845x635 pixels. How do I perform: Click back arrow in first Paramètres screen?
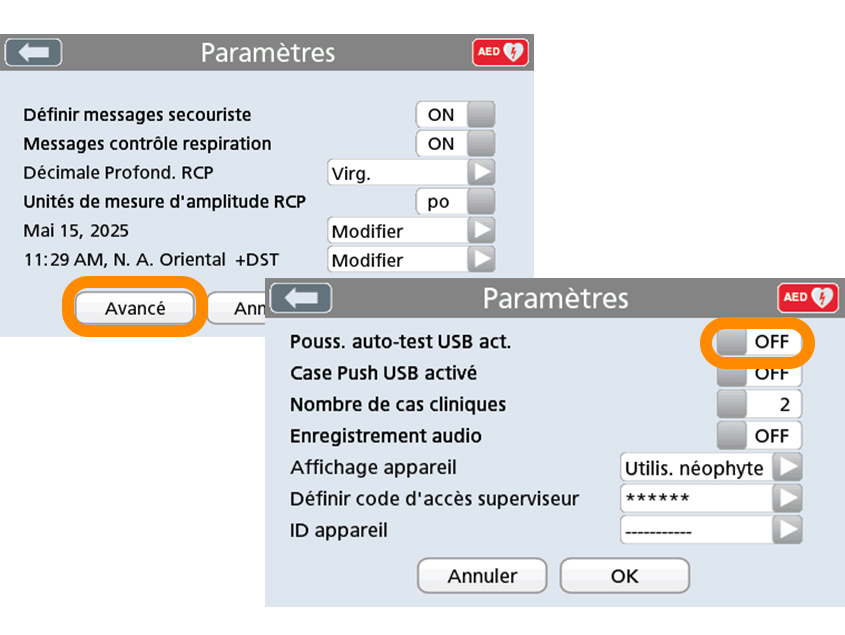(33, 52)
